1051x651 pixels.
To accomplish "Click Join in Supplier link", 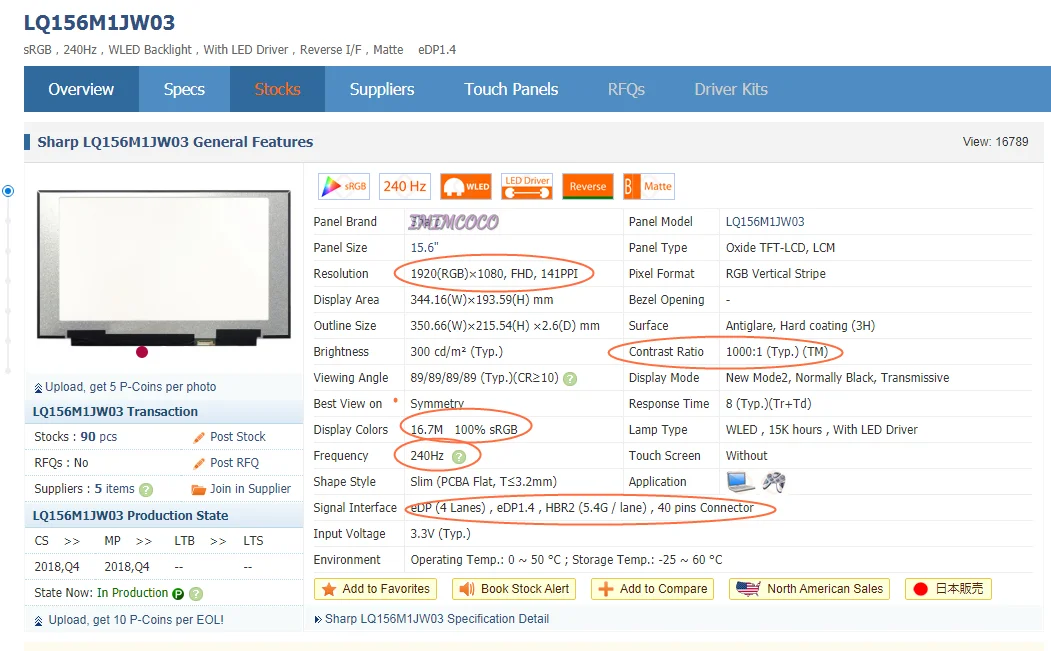I will (x=251, y=489).
